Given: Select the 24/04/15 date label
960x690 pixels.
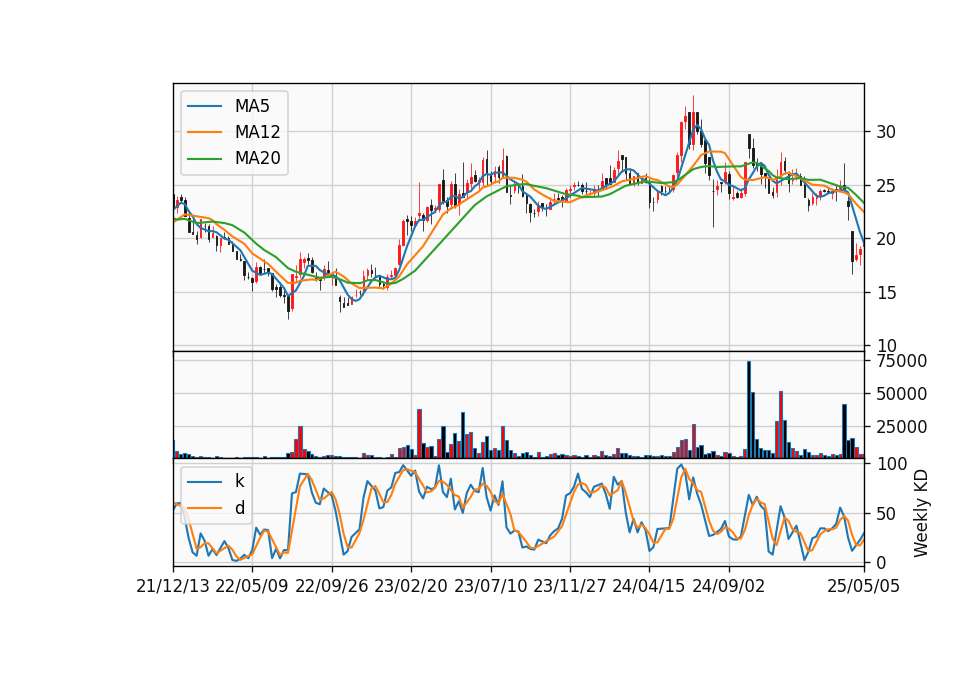Looking at the screenshot, I should (649, 586).
